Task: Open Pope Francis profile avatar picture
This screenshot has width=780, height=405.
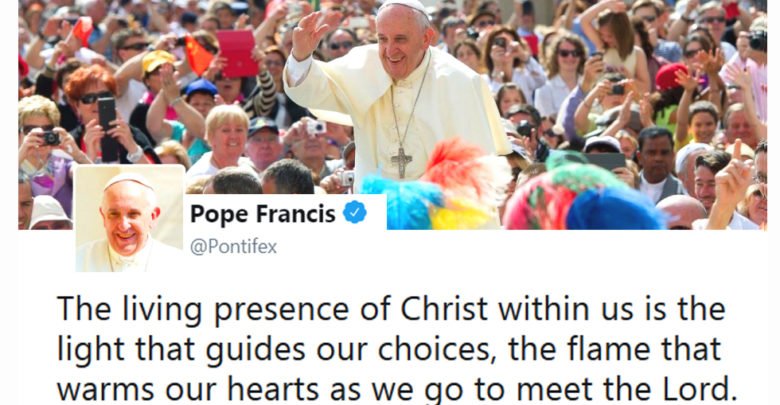Action: [130, 218]
